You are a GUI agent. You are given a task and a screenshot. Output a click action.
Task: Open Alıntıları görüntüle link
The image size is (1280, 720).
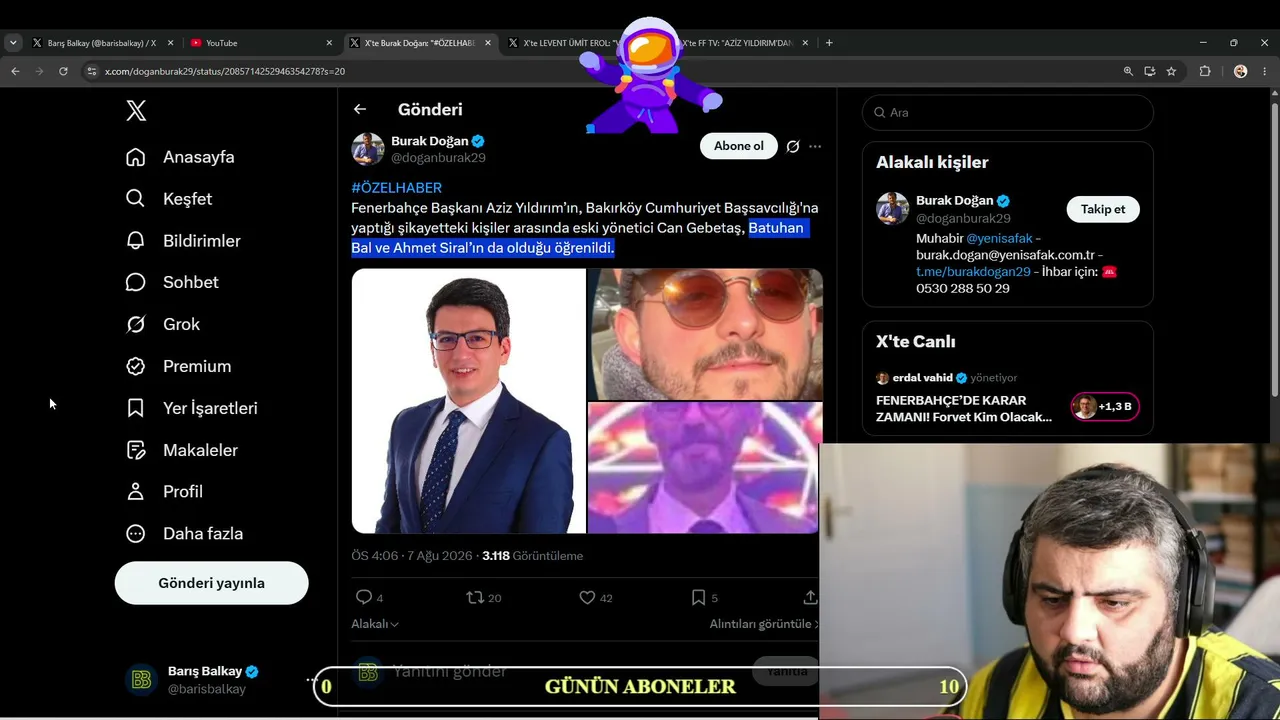tap(764, 623)
